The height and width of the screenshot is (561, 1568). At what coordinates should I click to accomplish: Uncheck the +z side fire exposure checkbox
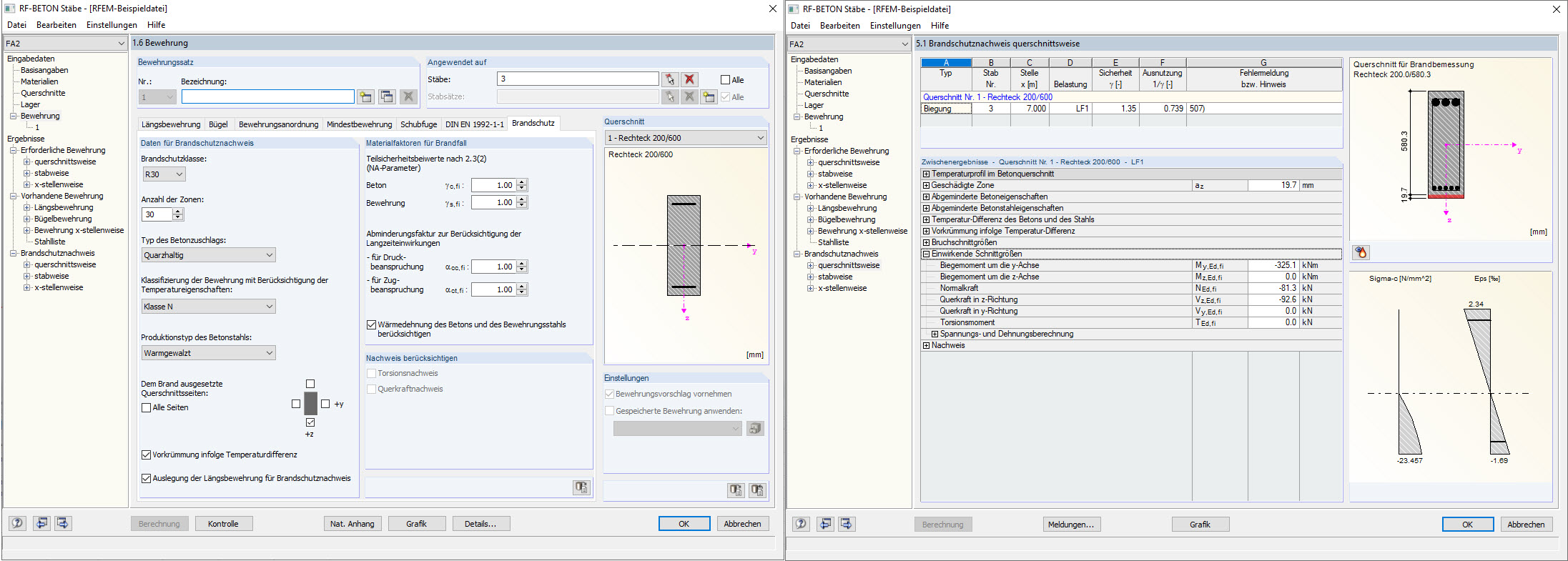(x=310, y=422)
